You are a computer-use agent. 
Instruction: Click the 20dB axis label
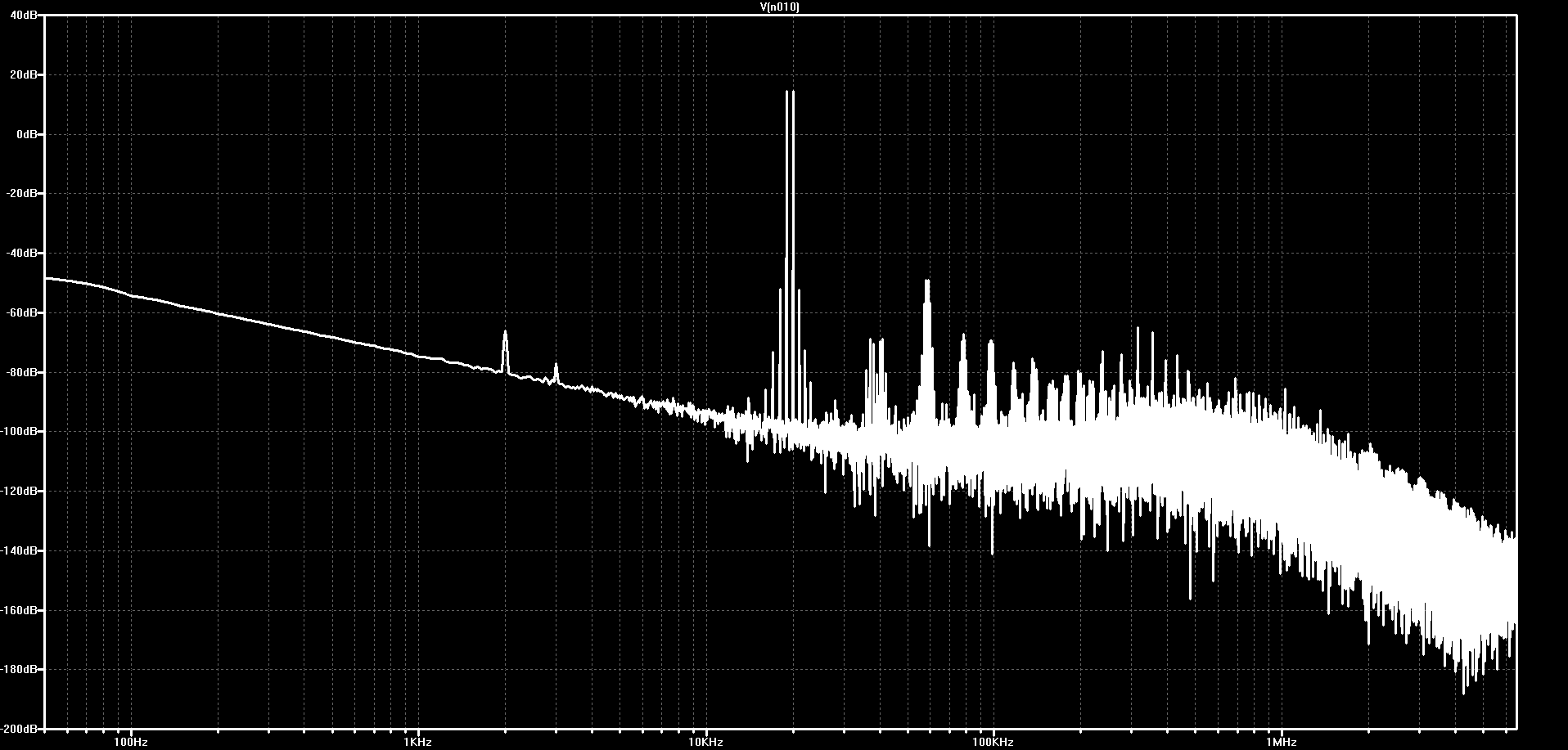pos(25,74)
